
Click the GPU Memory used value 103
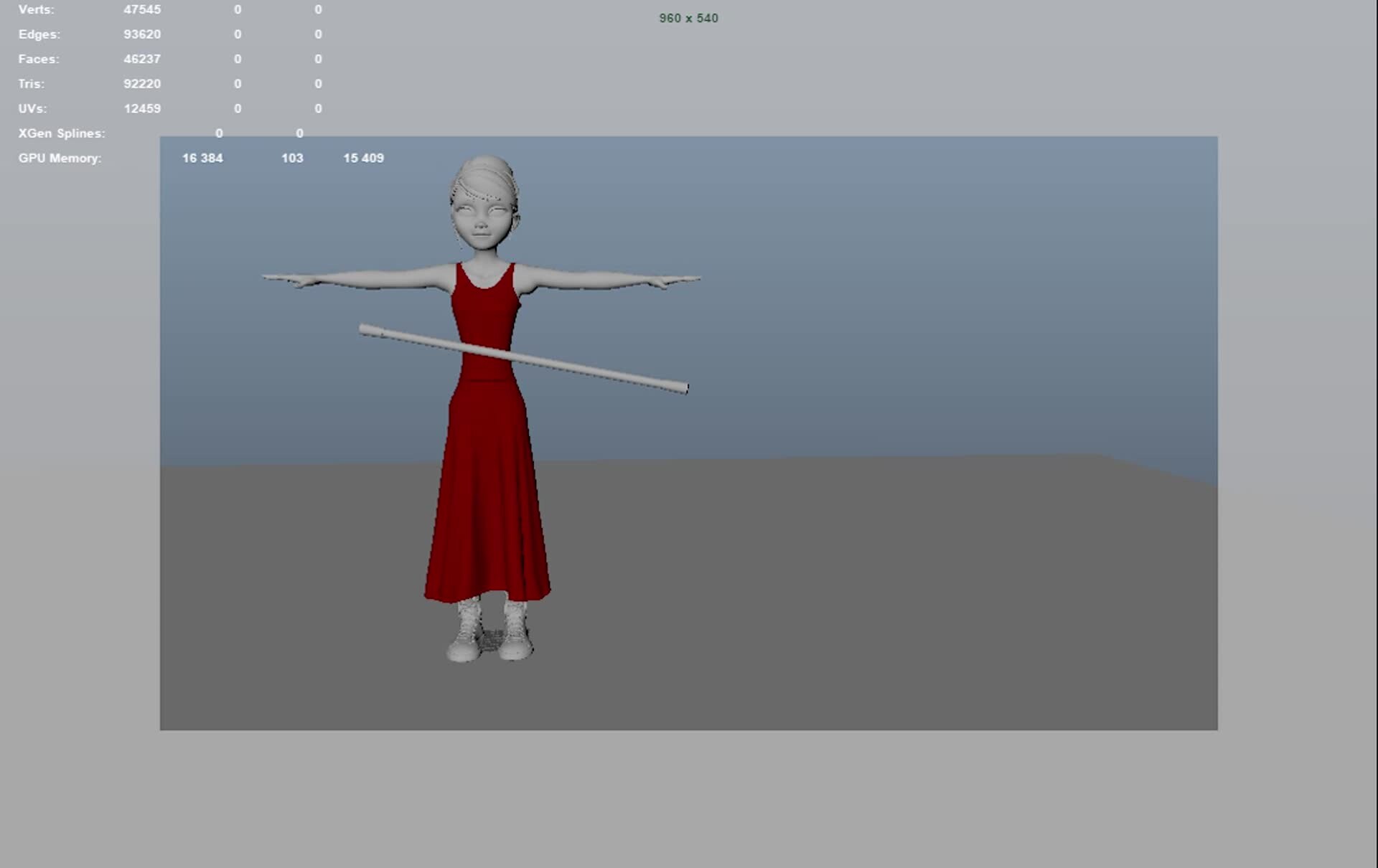tap(293, 158)
